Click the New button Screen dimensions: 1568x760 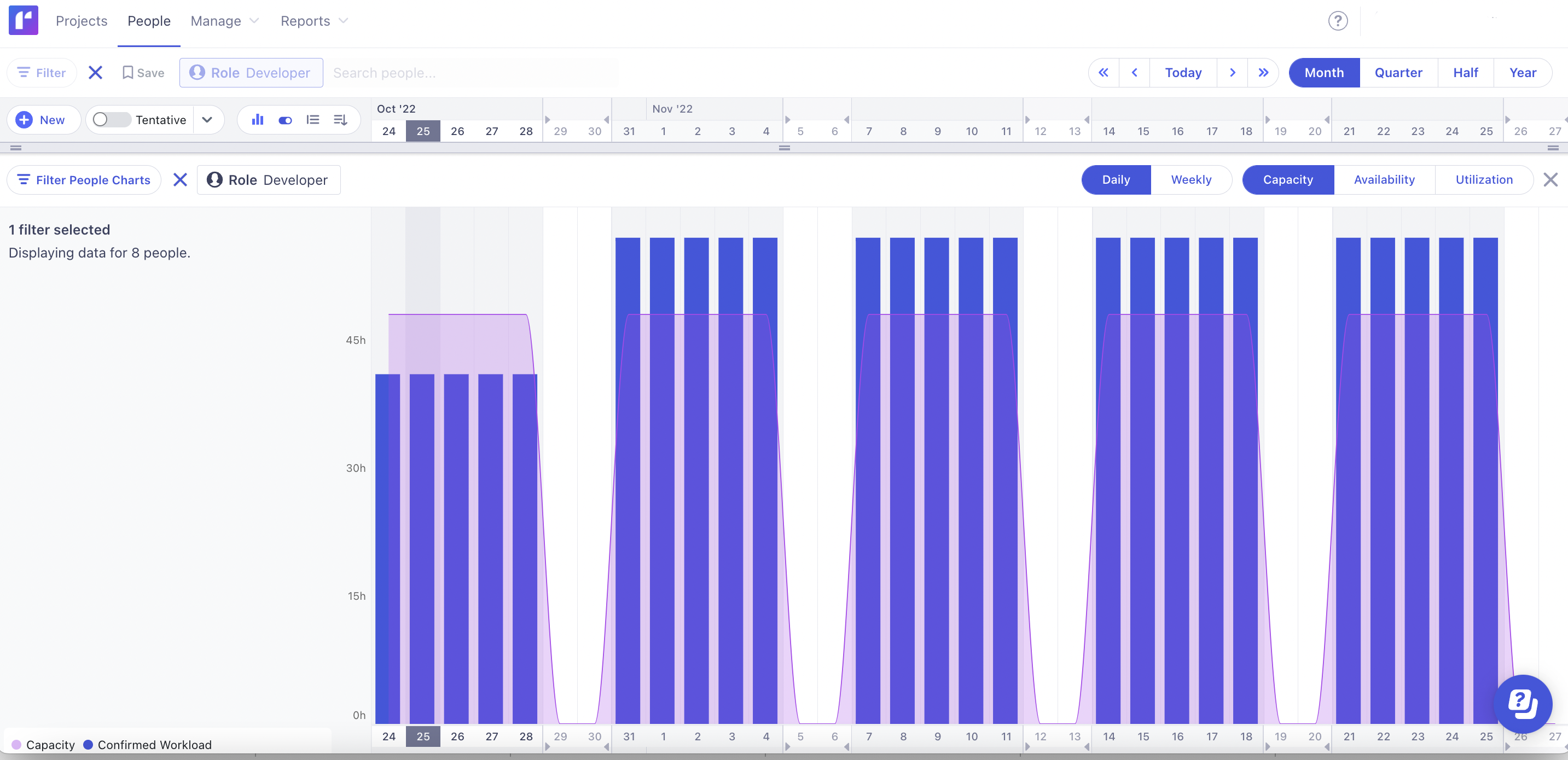pyautogui.click(x=43, y=119)
